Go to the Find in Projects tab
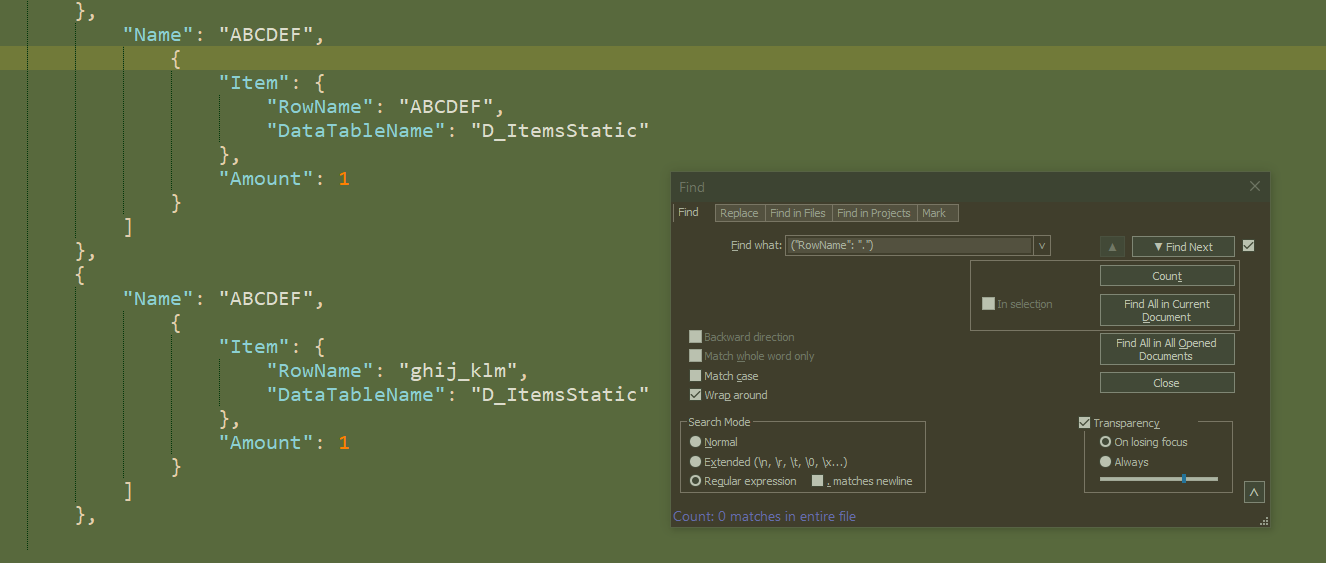1326x563 pixels. [874, 213]
